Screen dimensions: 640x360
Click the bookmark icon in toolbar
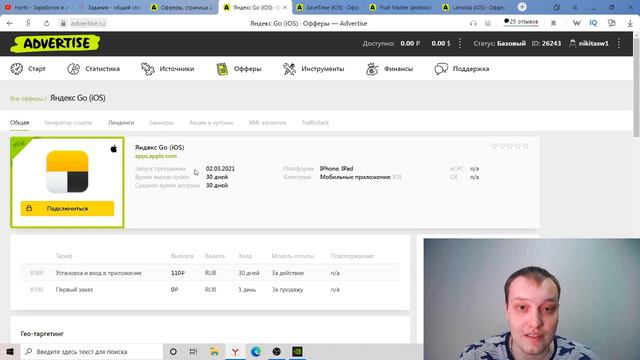(x=553, y=23)
